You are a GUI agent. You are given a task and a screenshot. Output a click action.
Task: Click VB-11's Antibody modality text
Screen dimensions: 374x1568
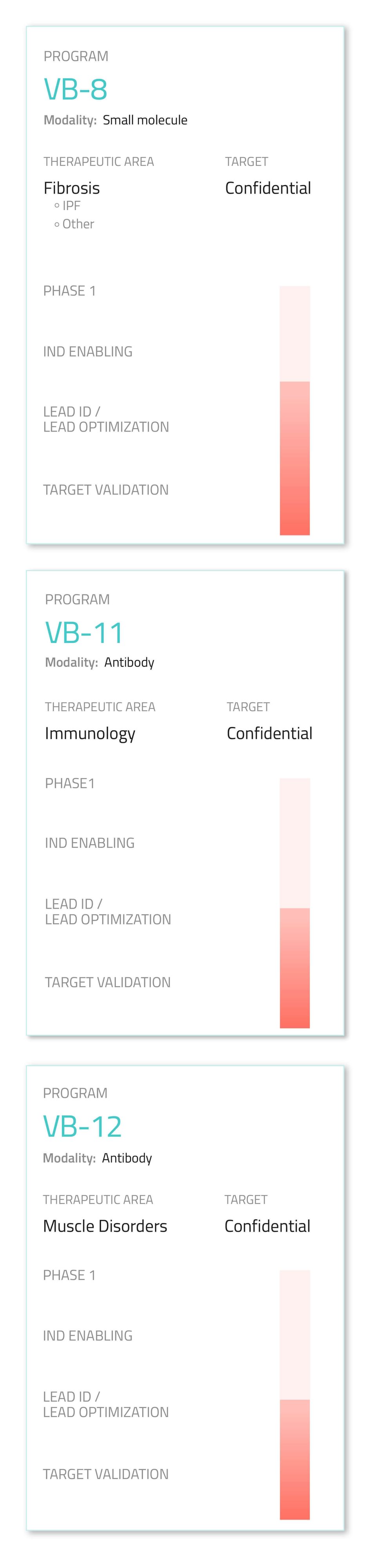point(129,662)
